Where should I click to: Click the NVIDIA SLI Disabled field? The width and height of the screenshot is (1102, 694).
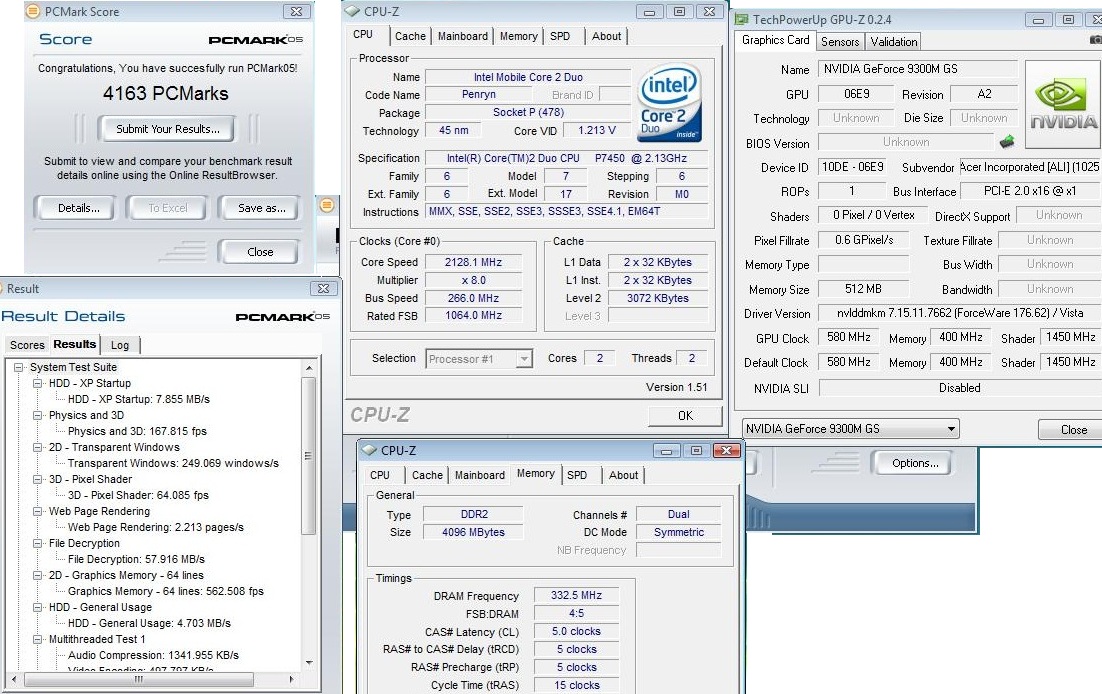click(x=960, y=387)
